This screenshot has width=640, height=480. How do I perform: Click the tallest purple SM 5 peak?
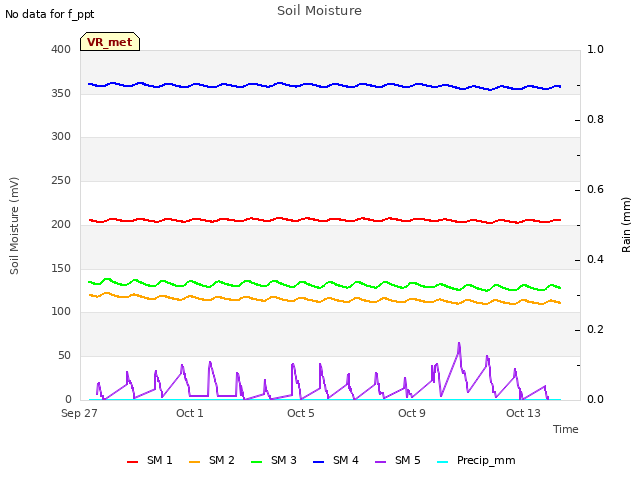(459, 344)
